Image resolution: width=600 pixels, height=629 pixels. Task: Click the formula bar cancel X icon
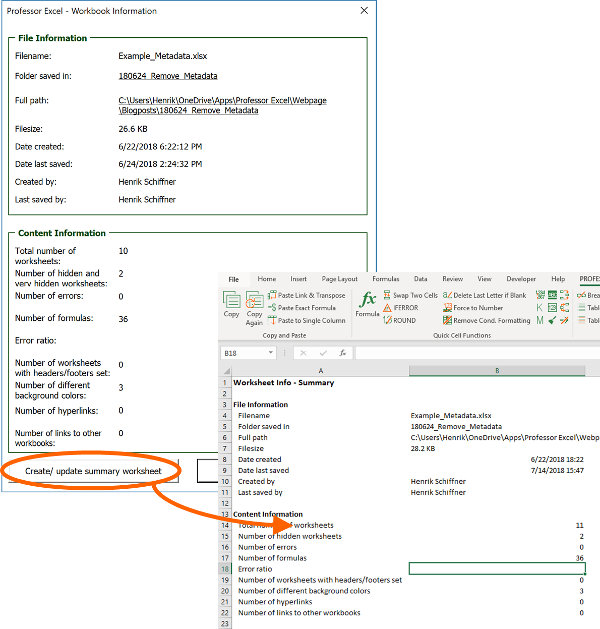tap(303, 353)
